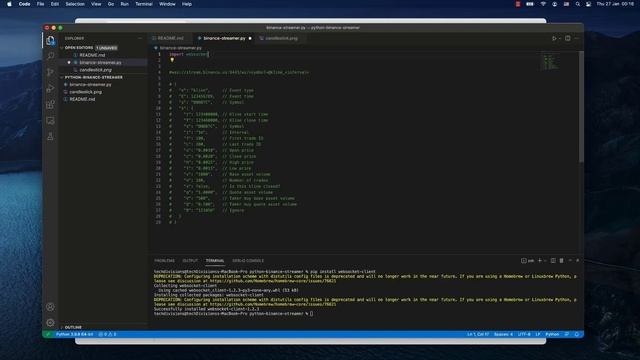The height and width of the screenshot is (360, 640).
Task: Open the Edit menu
Action: click(55, 4)
